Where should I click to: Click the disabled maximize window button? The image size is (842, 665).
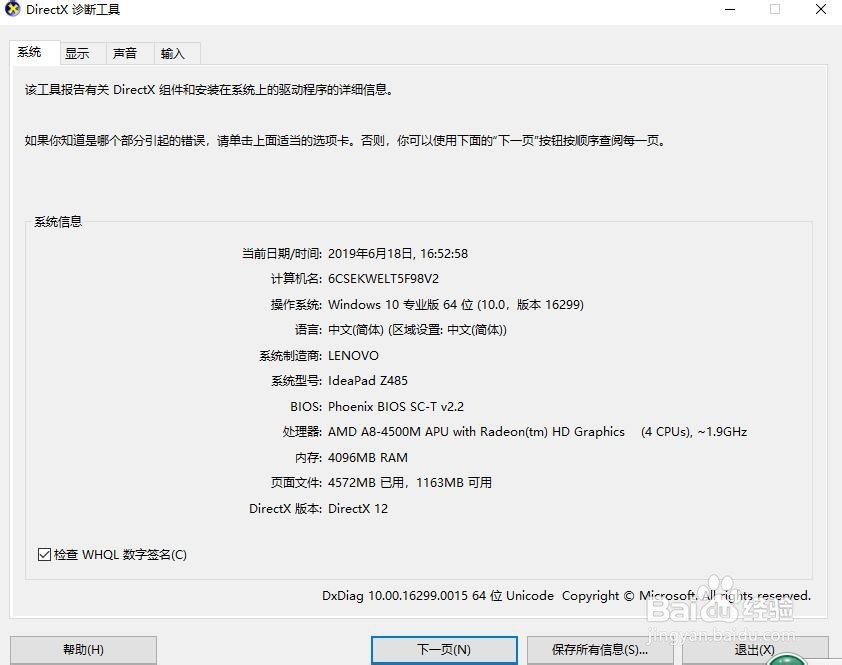775,9
